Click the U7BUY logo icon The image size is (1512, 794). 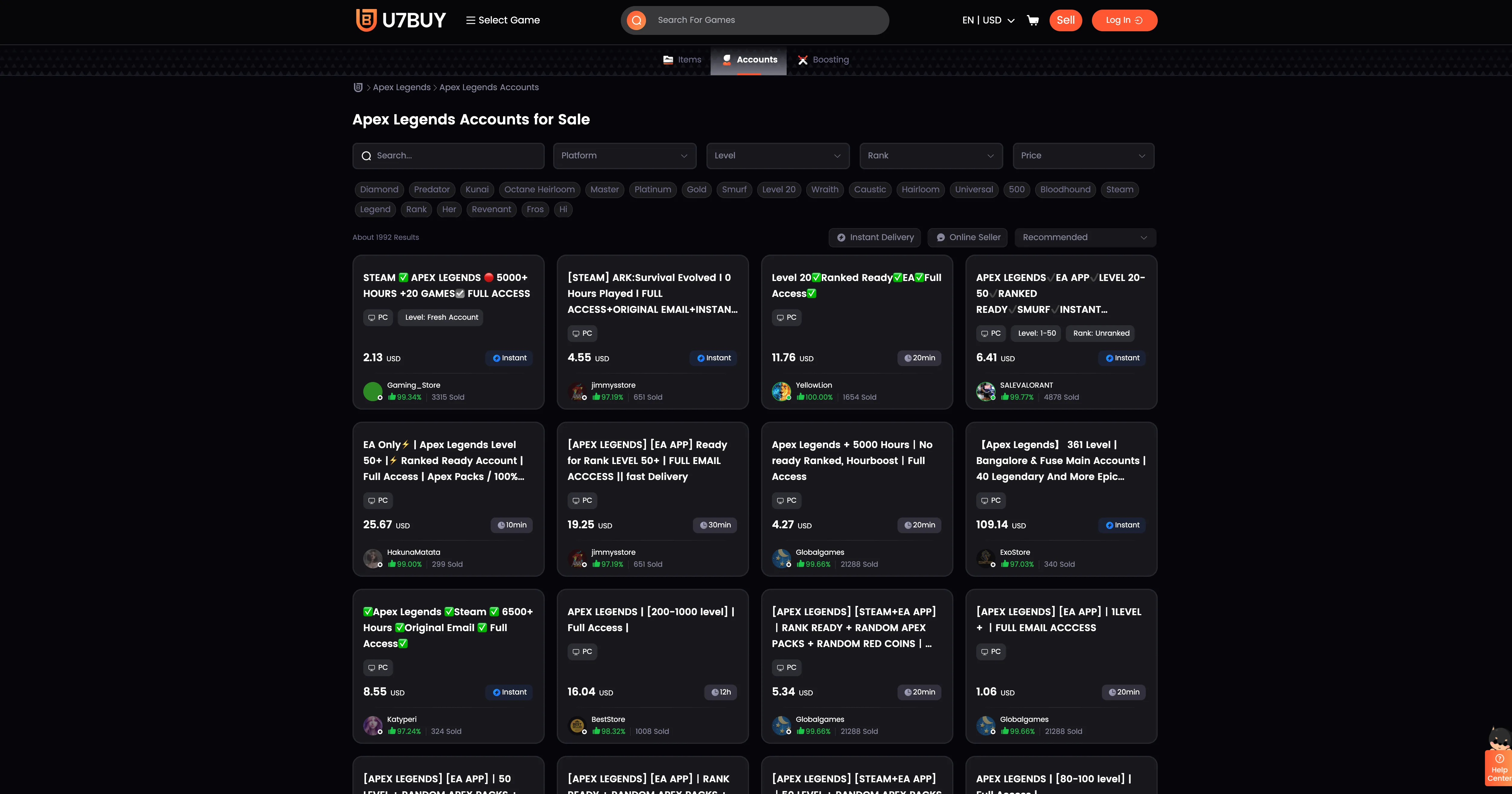(x=366, y=20)
